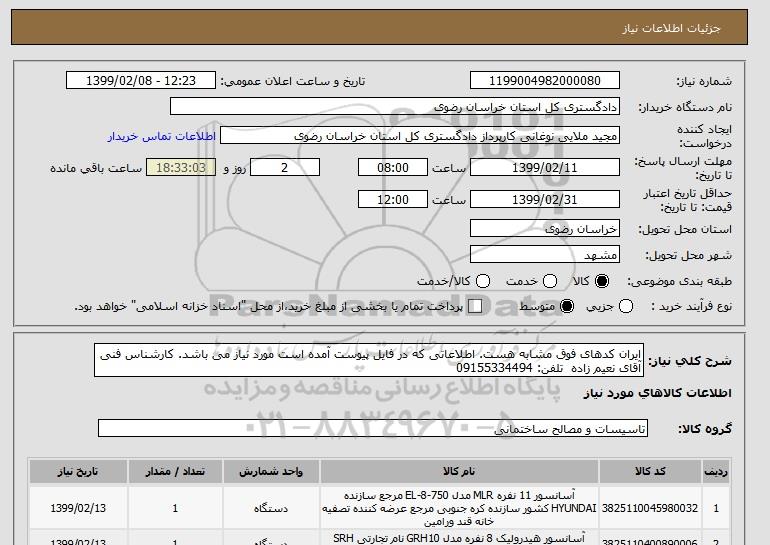Click the دستگاه unit cell in row 1
Screen dimensions: 770x545
tap(271, 508)
